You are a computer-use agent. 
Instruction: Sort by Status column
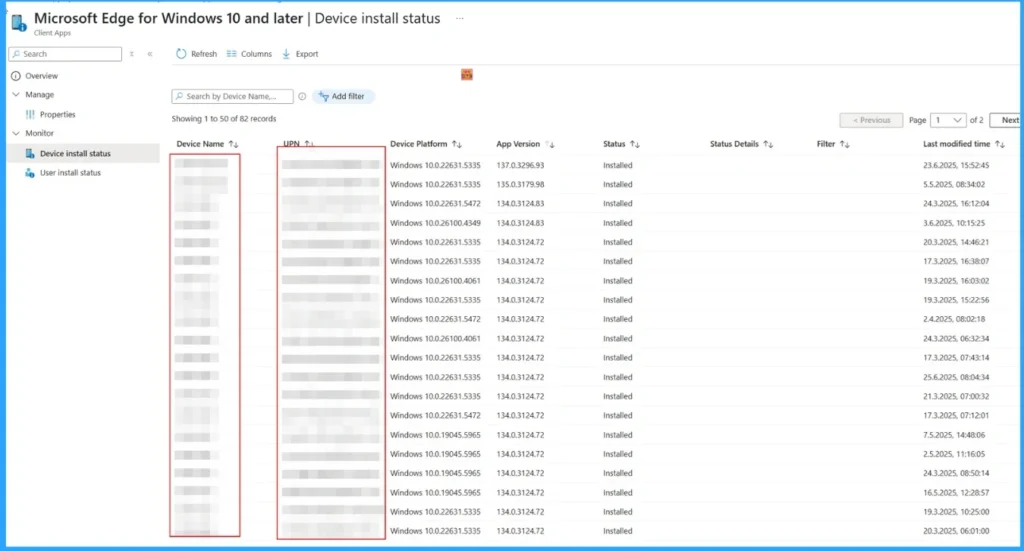[635, 144]
